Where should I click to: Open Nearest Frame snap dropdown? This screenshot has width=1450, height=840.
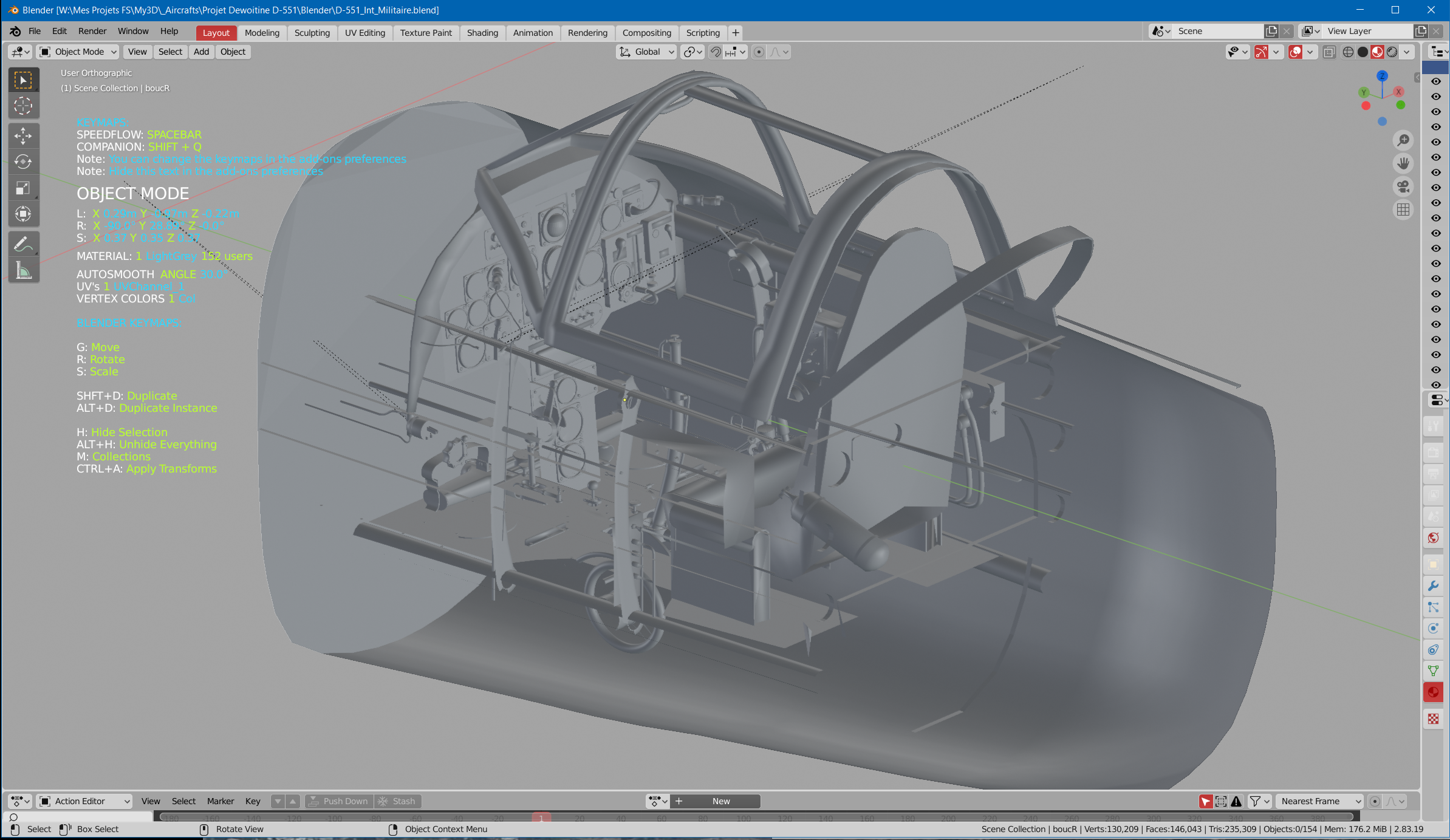point(1319,801)
